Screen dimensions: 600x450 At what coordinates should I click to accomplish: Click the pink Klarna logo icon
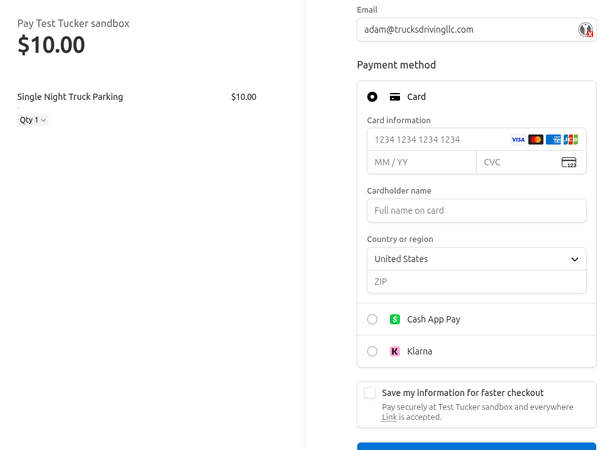395,351
